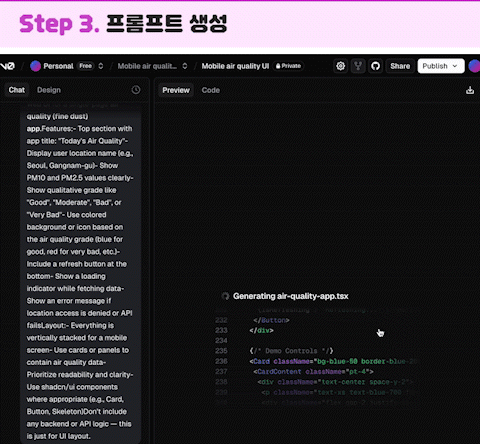Image resolution: width=480 pixels, height=444 pixels.
Task: Expand the Mobile air qualit... project switcher
Action: pyautogui.click(x=185, y=66)
